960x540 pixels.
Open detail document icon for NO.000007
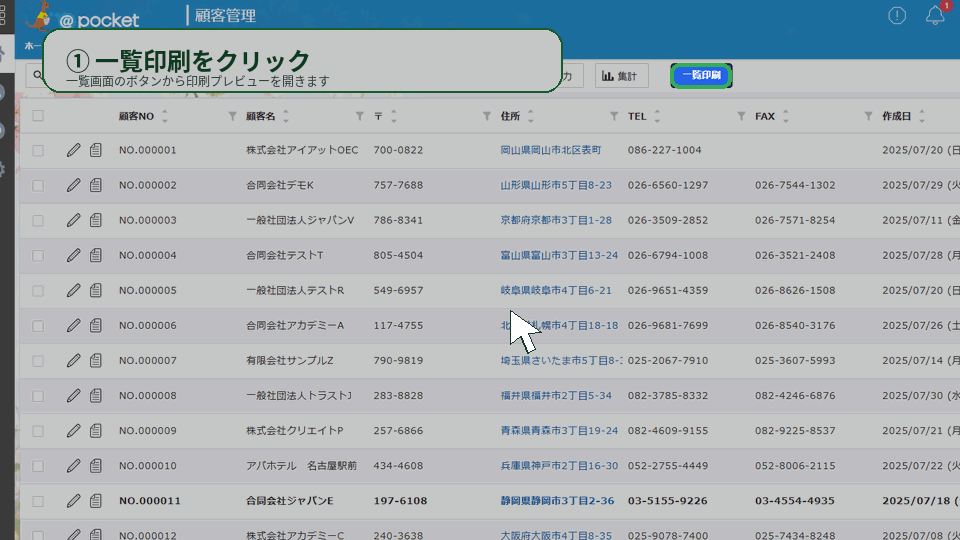(x=96, y=361)
